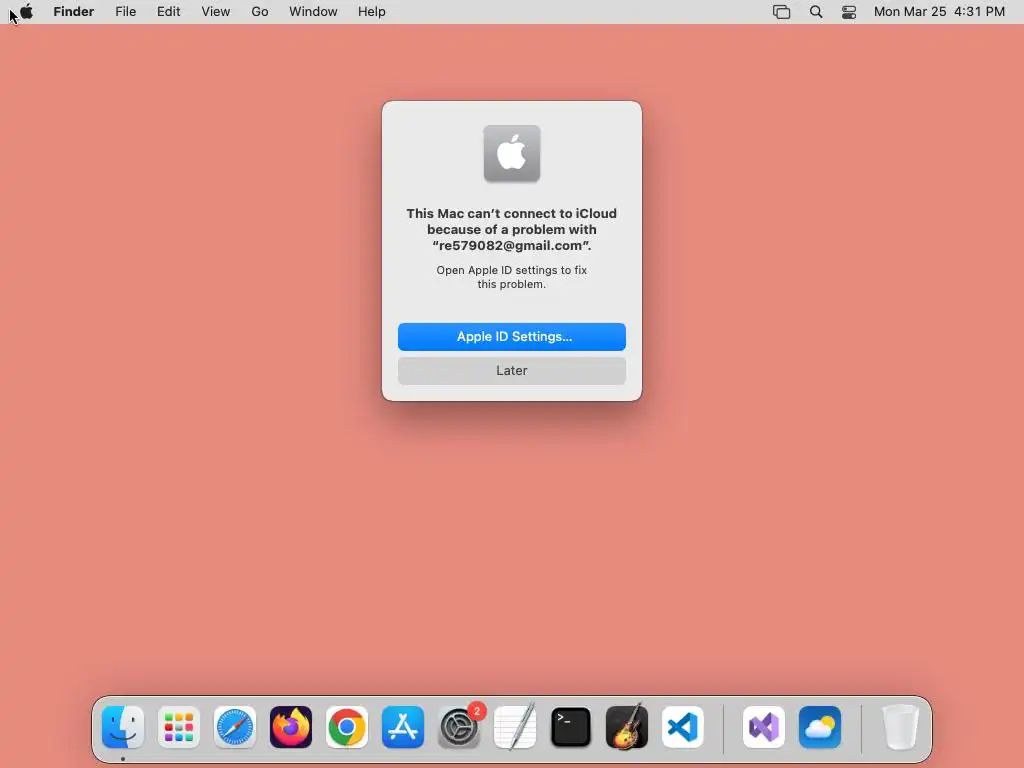Click the iCloud error message heading
This screenshot has height=768, width=1024.
click(x=512, y=229)
